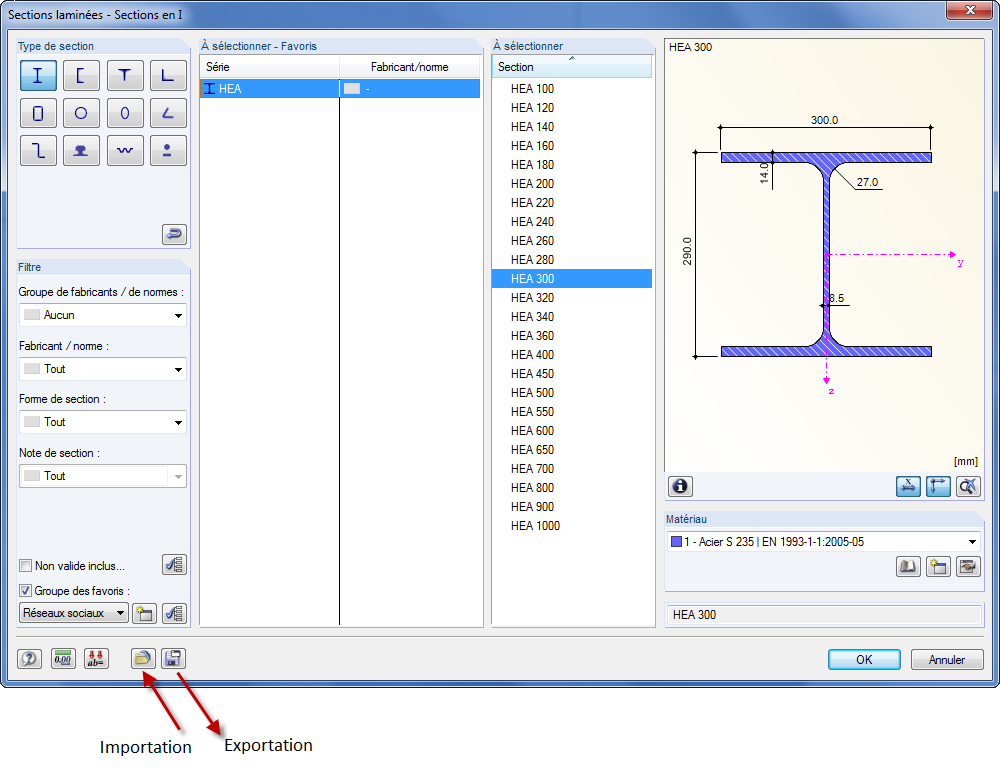Viewport: 1000px width, 781px height.
Task: Show section info with the i button
Action: (x=680, y=486)
